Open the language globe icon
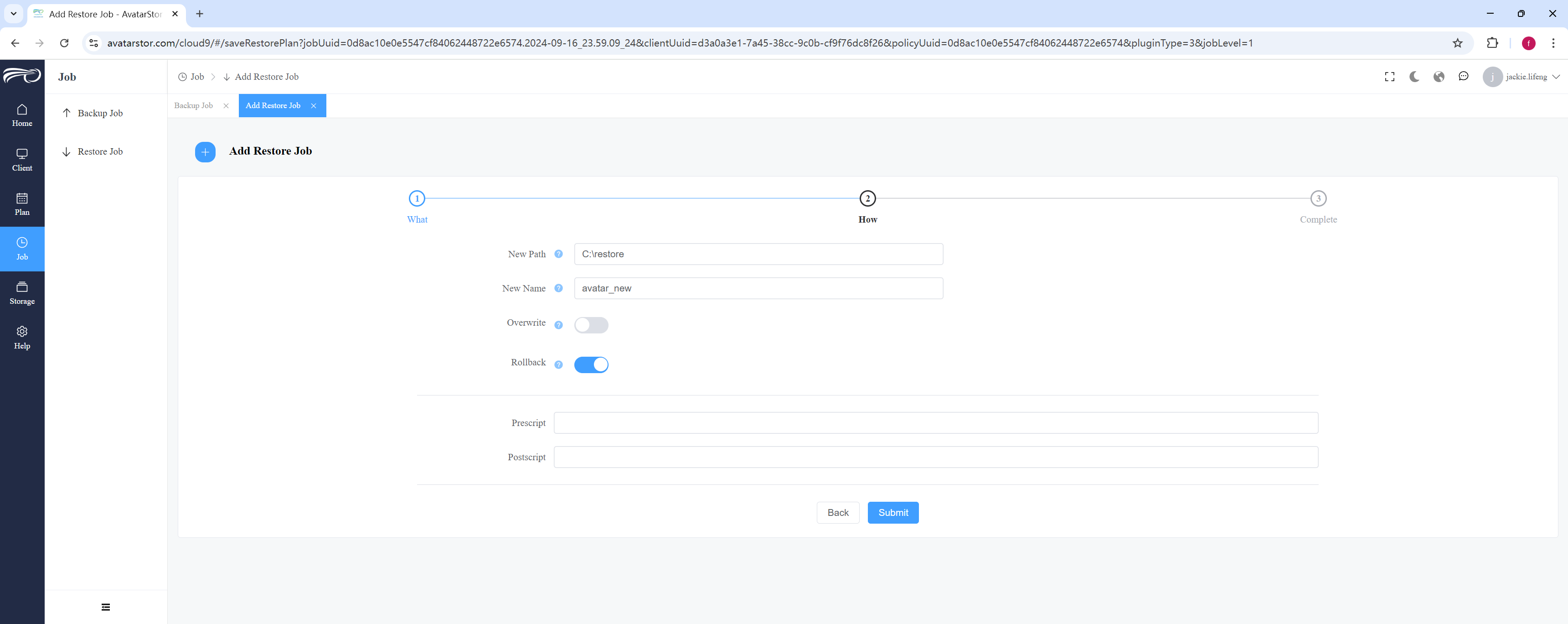The image size is (1568, 624). (1439, 77)
